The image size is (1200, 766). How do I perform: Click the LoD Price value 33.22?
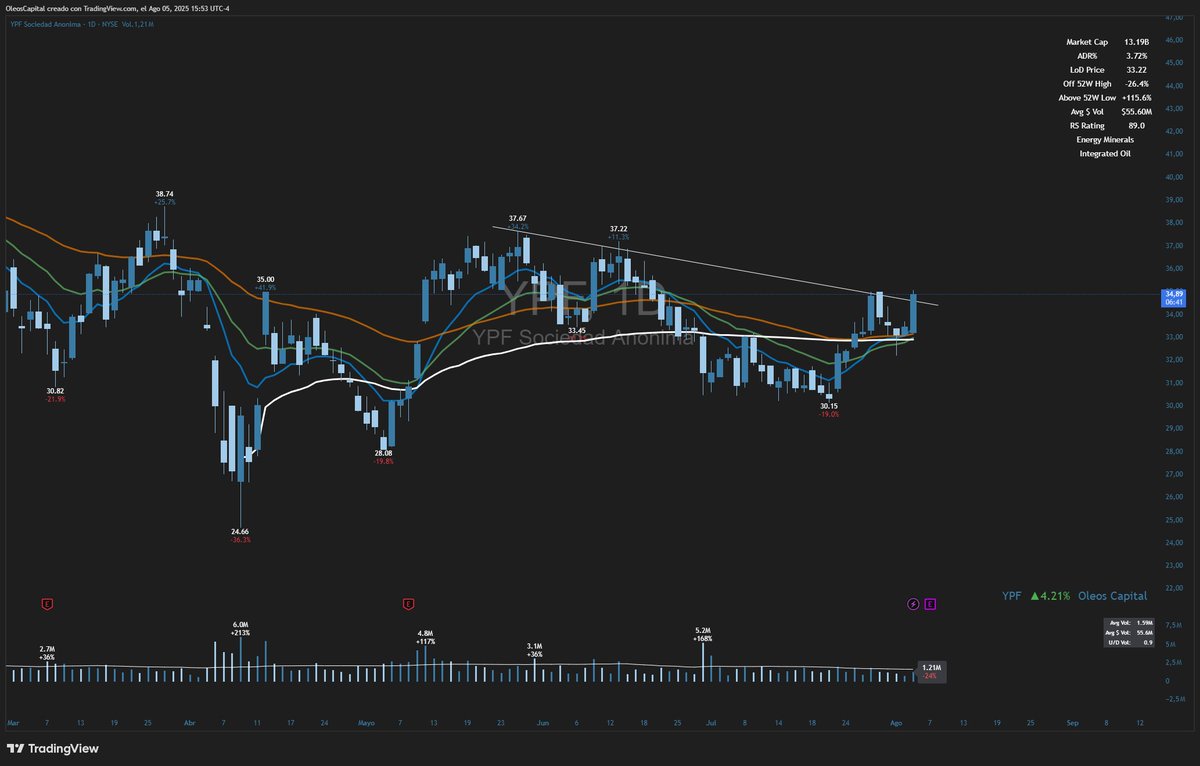pos(1135,70)
